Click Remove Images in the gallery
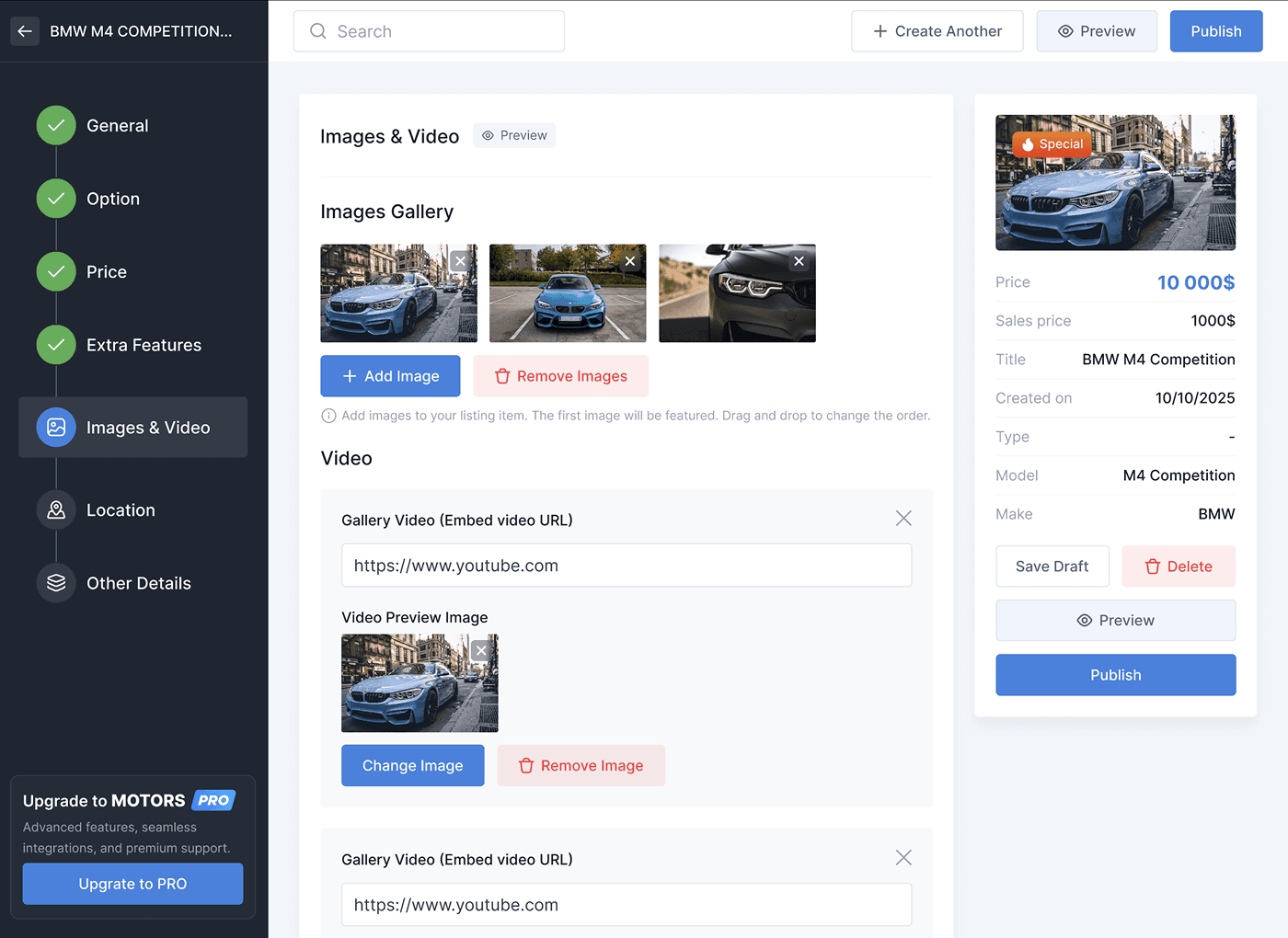 [560, 375]
